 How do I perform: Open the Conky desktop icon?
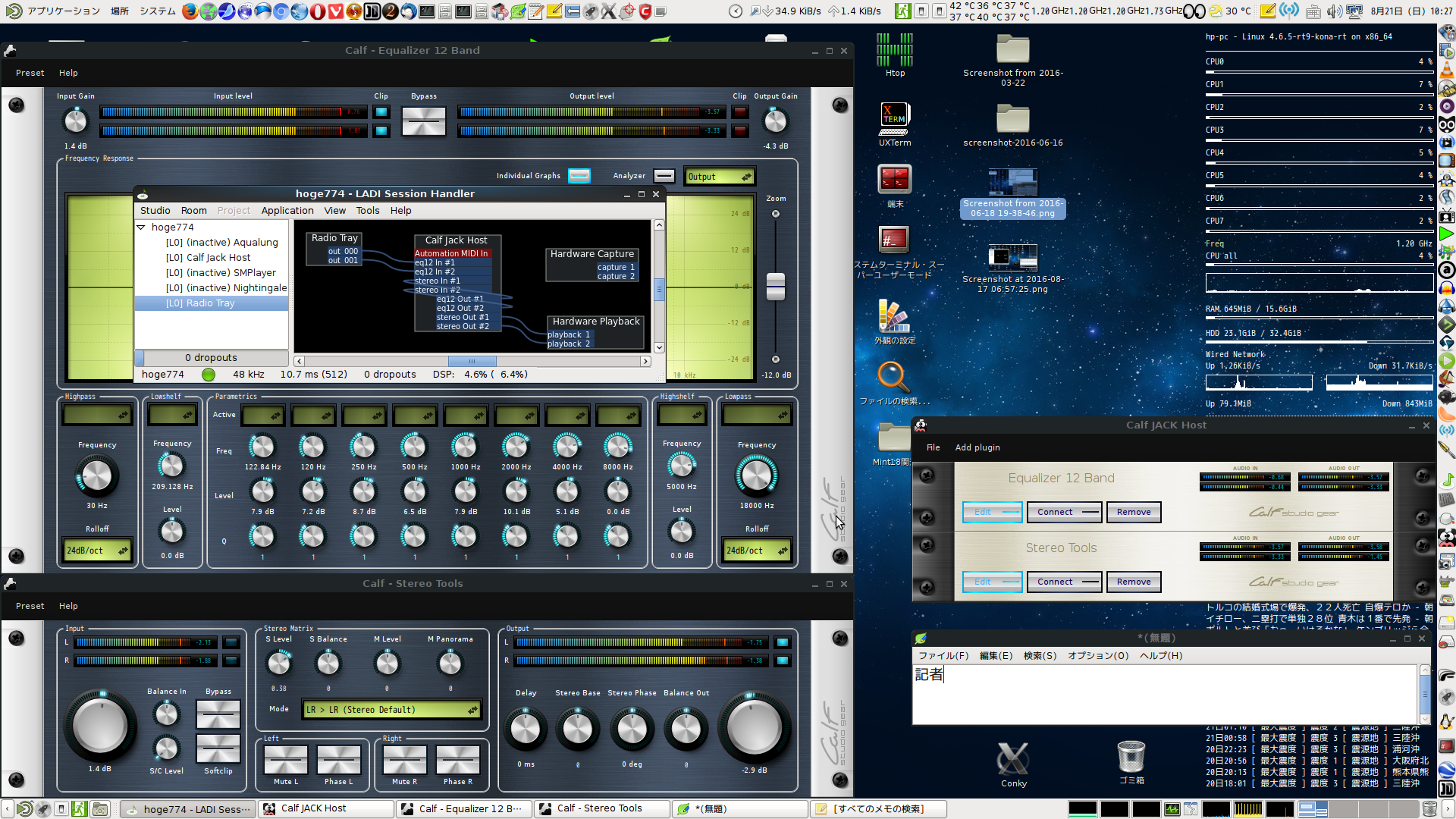(1013, 764)
